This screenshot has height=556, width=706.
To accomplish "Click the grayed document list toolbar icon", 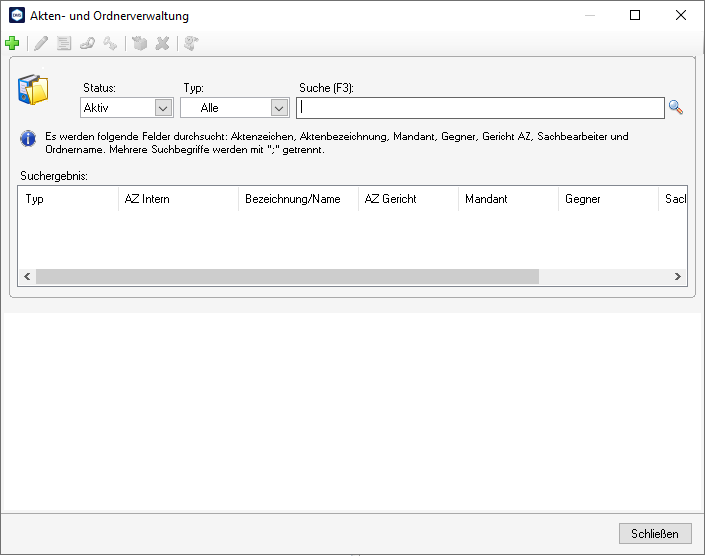I will pos(64,43).
